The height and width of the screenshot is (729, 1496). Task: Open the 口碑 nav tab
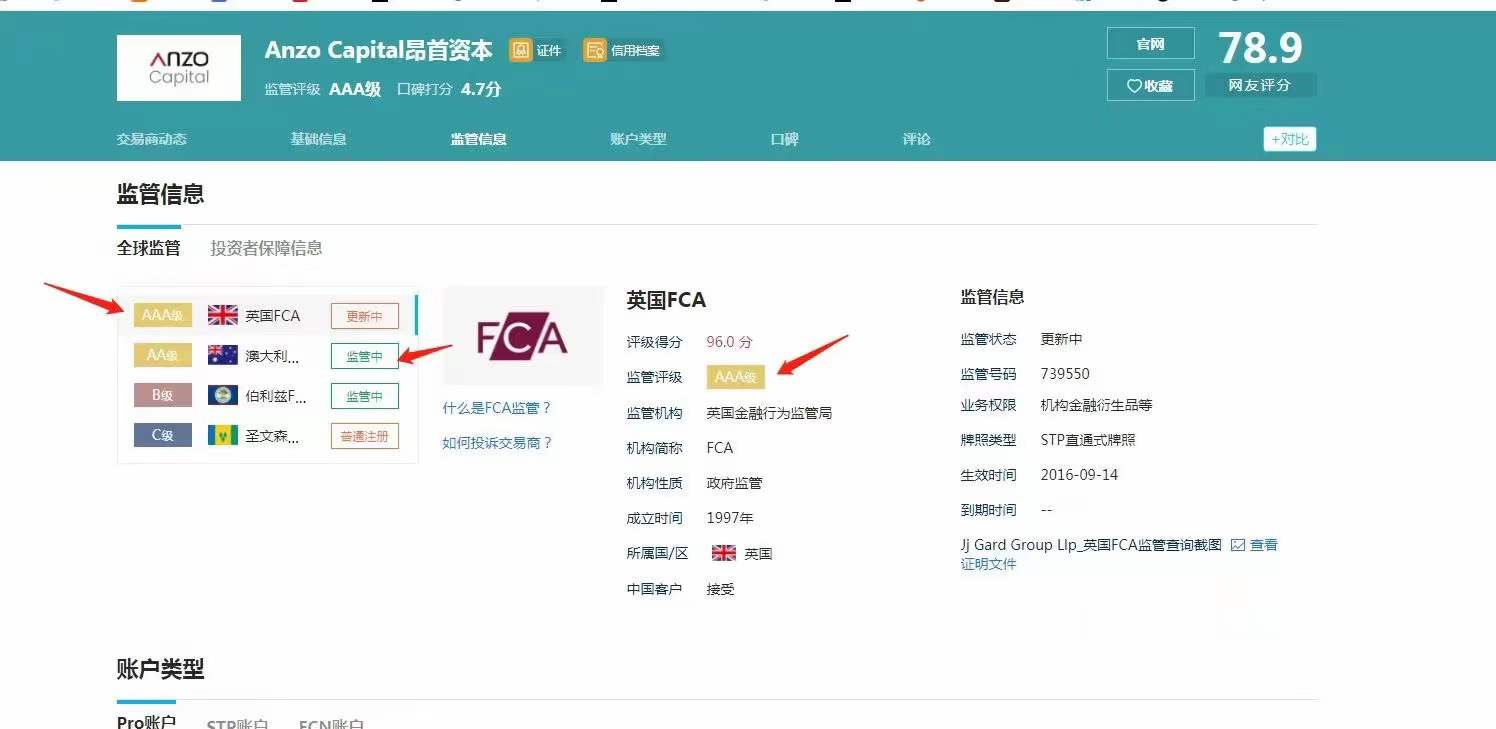785,139
